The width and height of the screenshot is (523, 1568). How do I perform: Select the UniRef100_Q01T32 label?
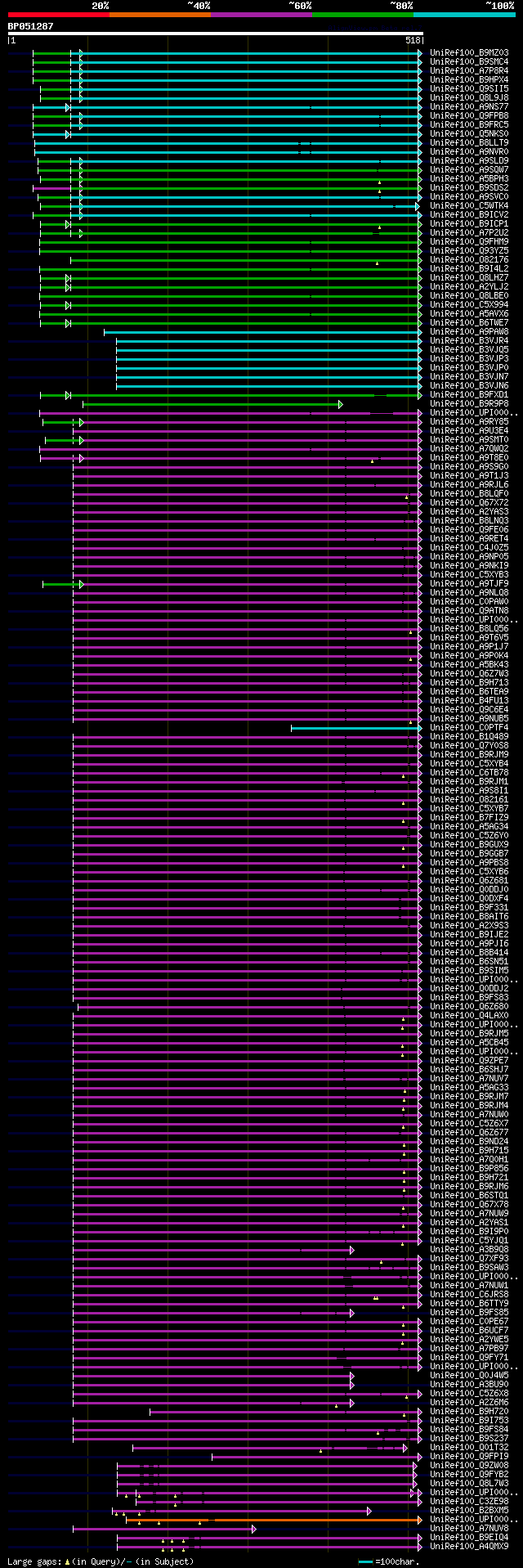(x=469, y=1448)
